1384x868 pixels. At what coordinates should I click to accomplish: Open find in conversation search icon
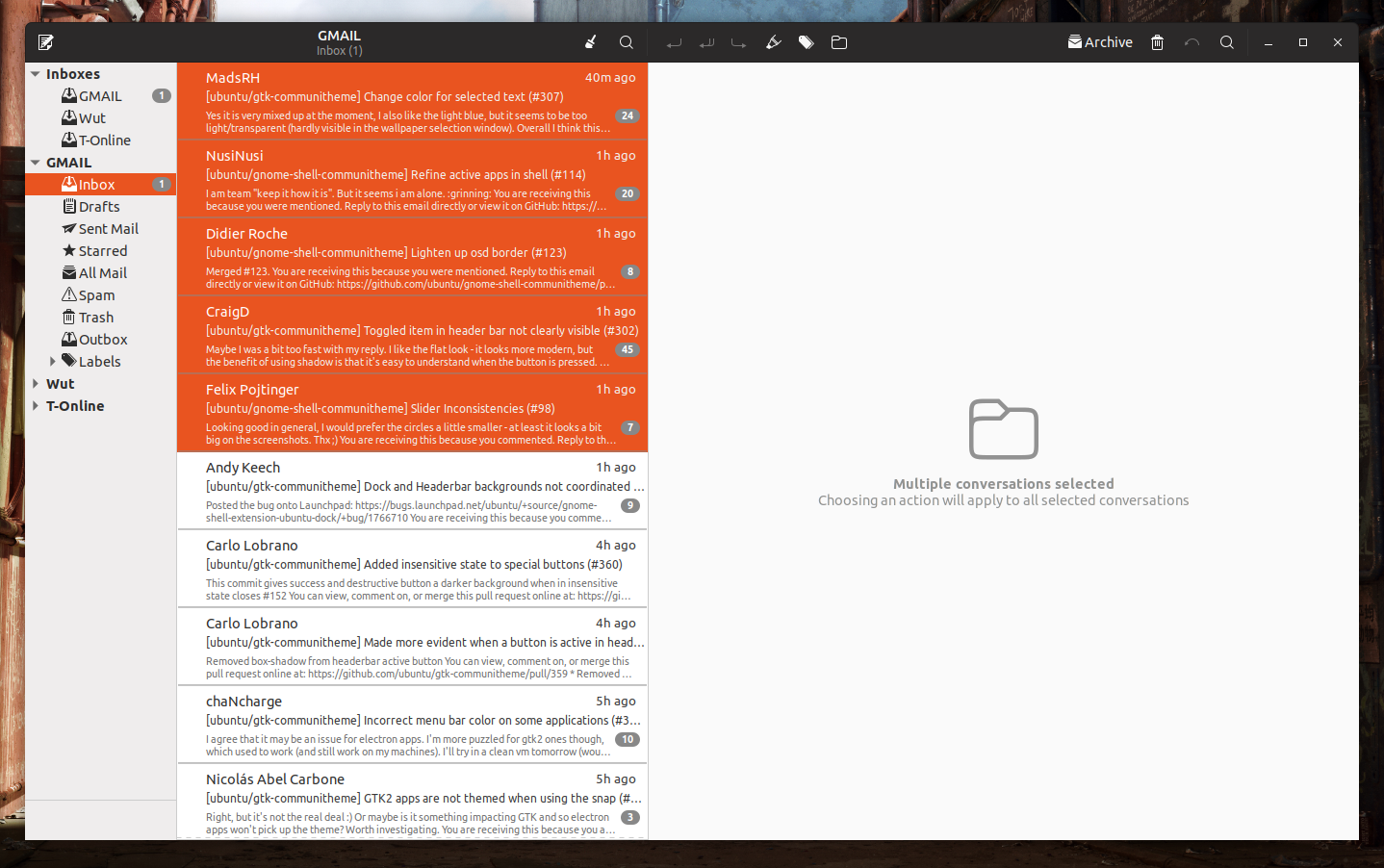point(1227,42)
